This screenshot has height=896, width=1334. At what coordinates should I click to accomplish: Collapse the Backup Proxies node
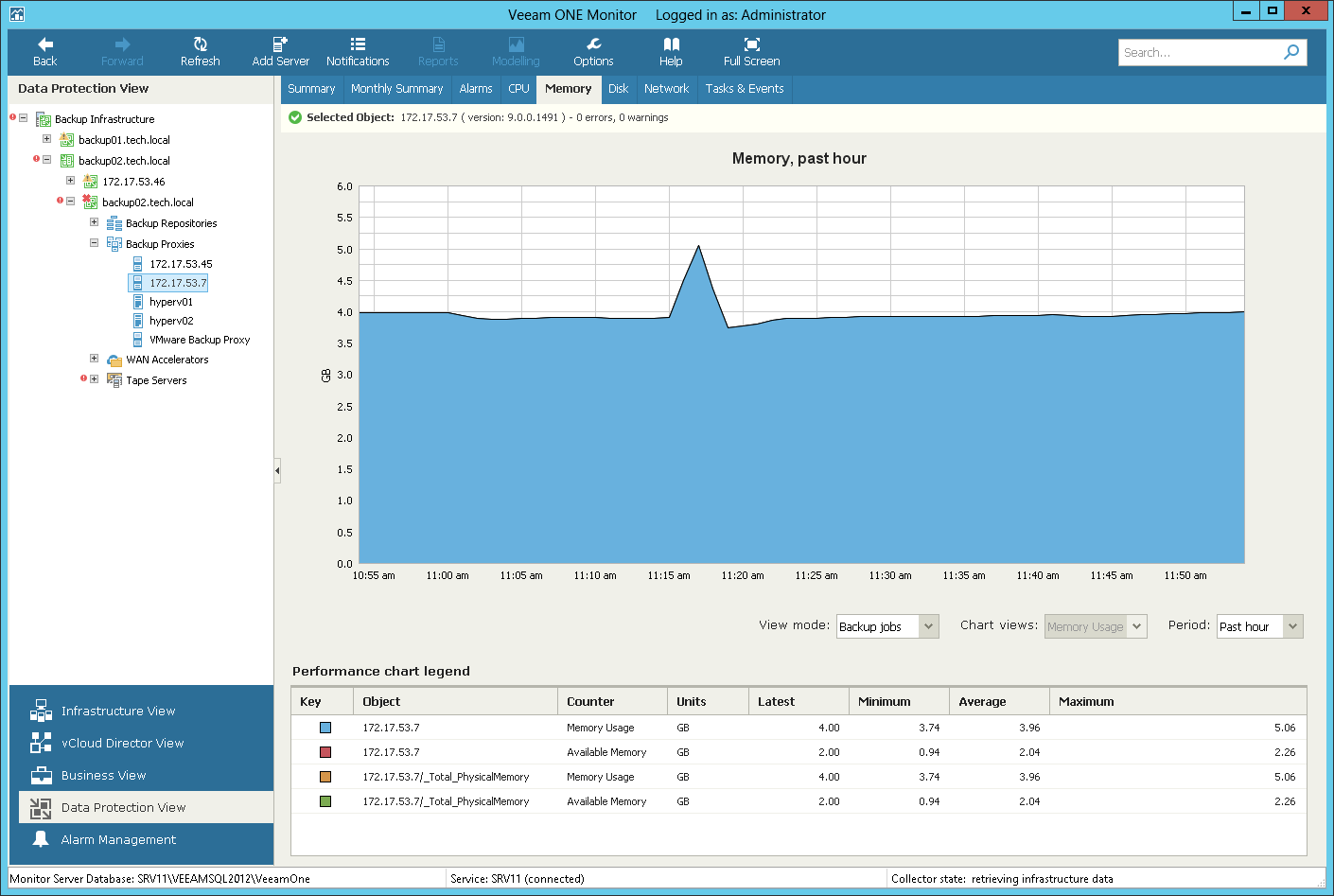[x=94, y=243]
